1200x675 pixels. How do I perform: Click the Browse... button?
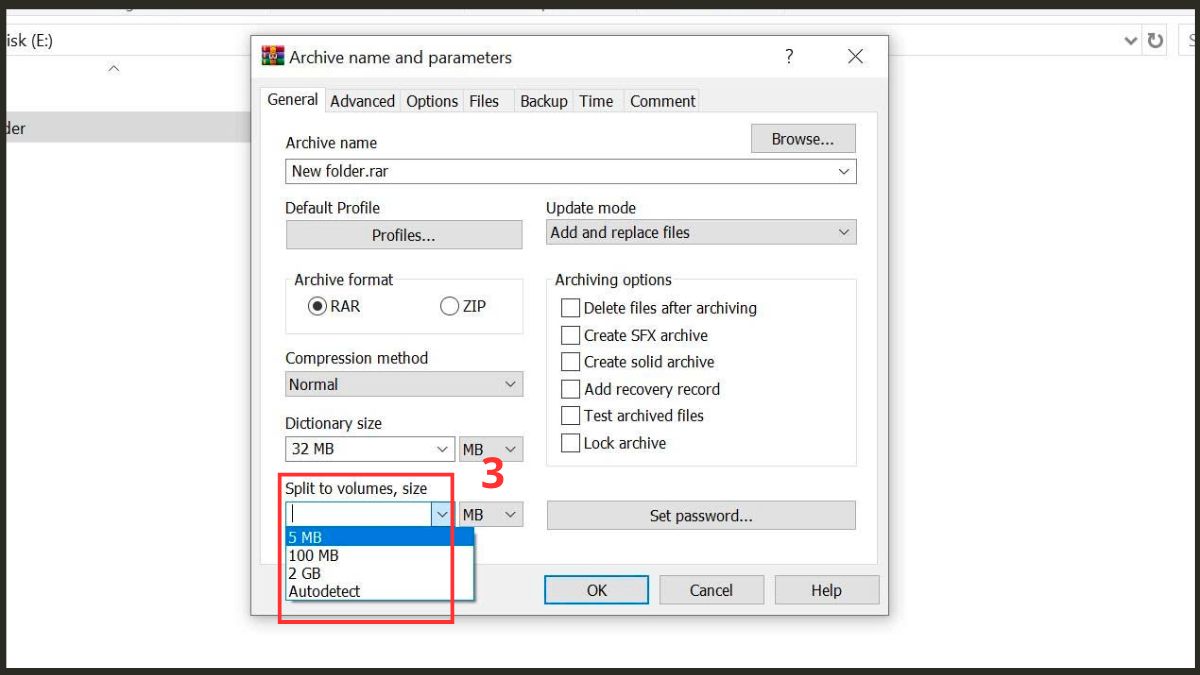click(x=803, y=139)
